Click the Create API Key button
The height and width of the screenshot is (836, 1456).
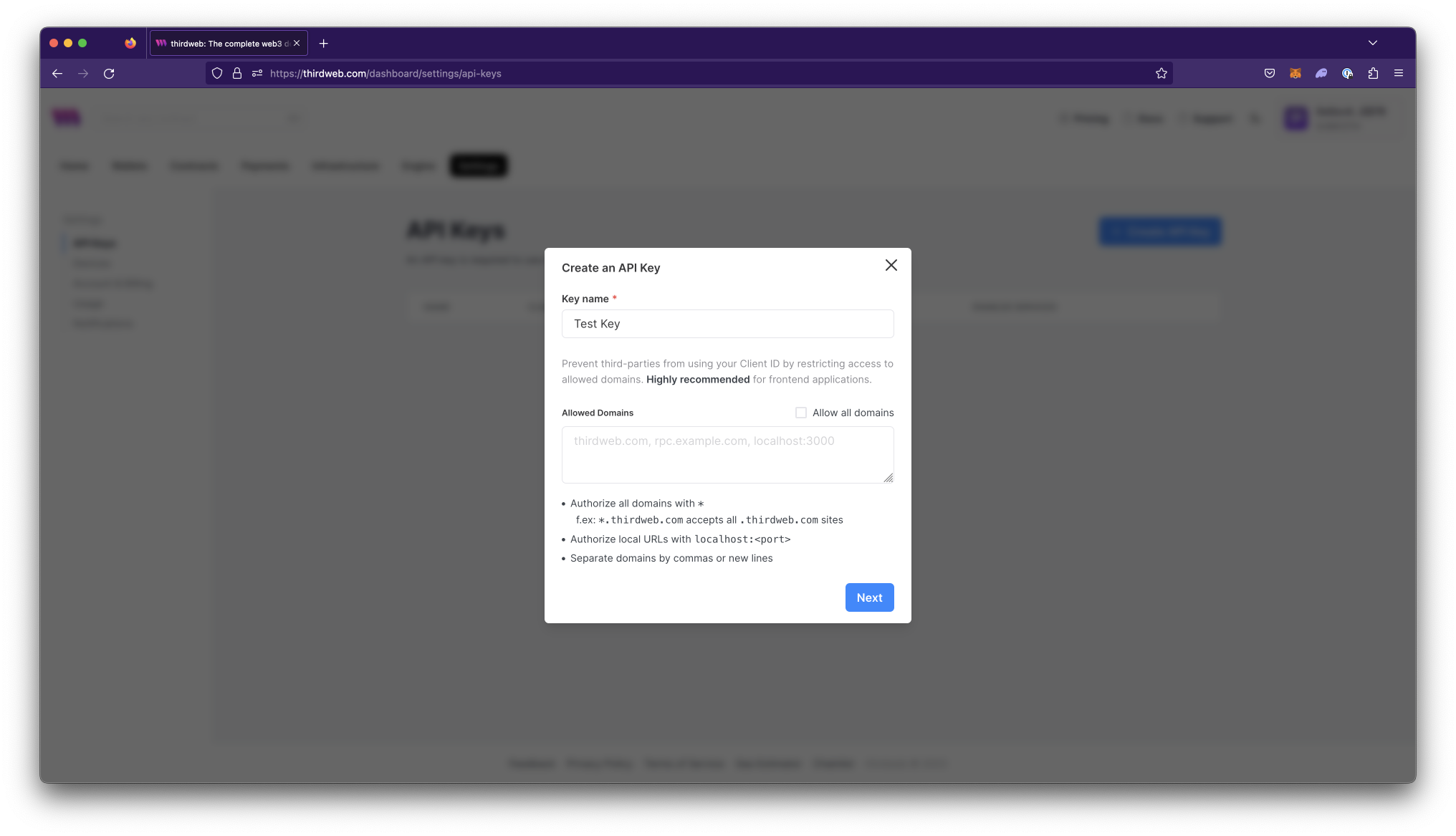click(x=1159, y=231)
